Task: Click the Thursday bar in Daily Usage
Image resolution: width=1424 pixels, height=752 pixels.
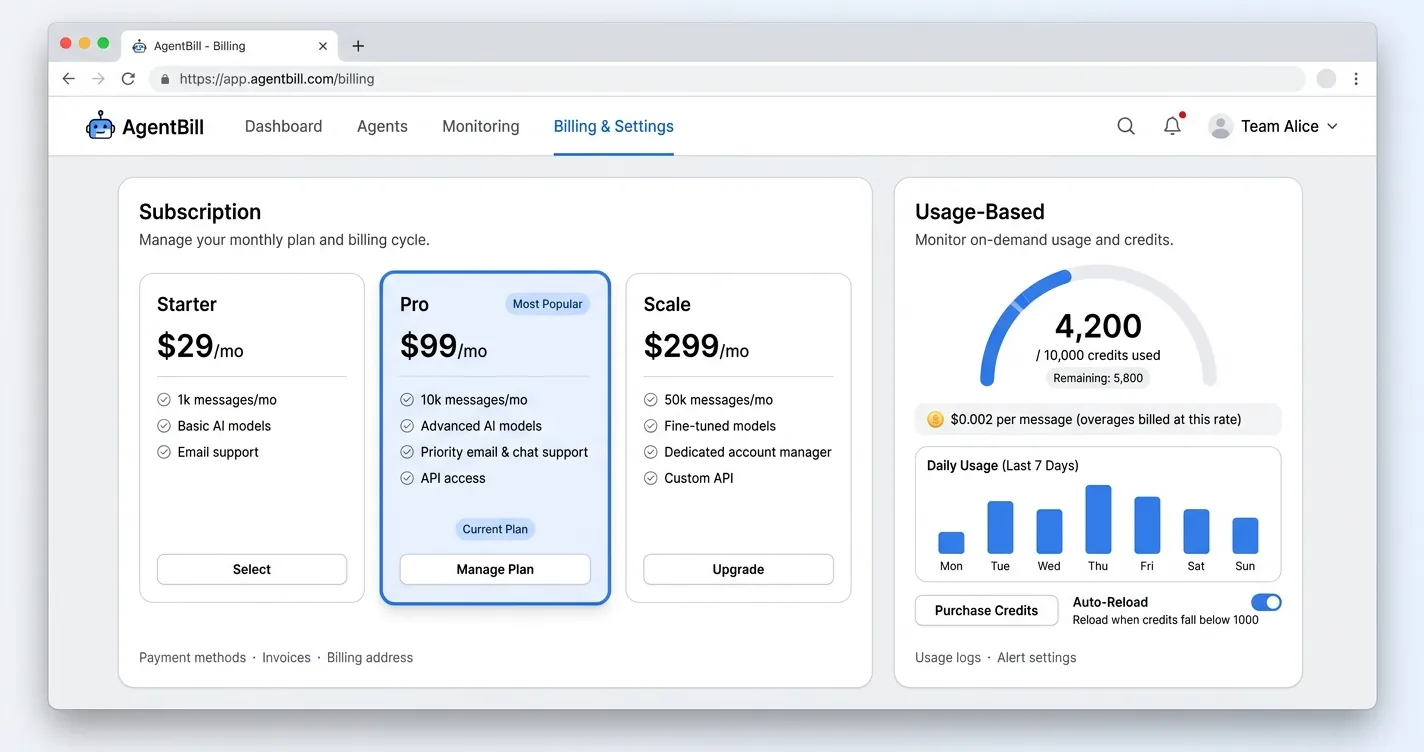Action: (x=1098, y=519)
